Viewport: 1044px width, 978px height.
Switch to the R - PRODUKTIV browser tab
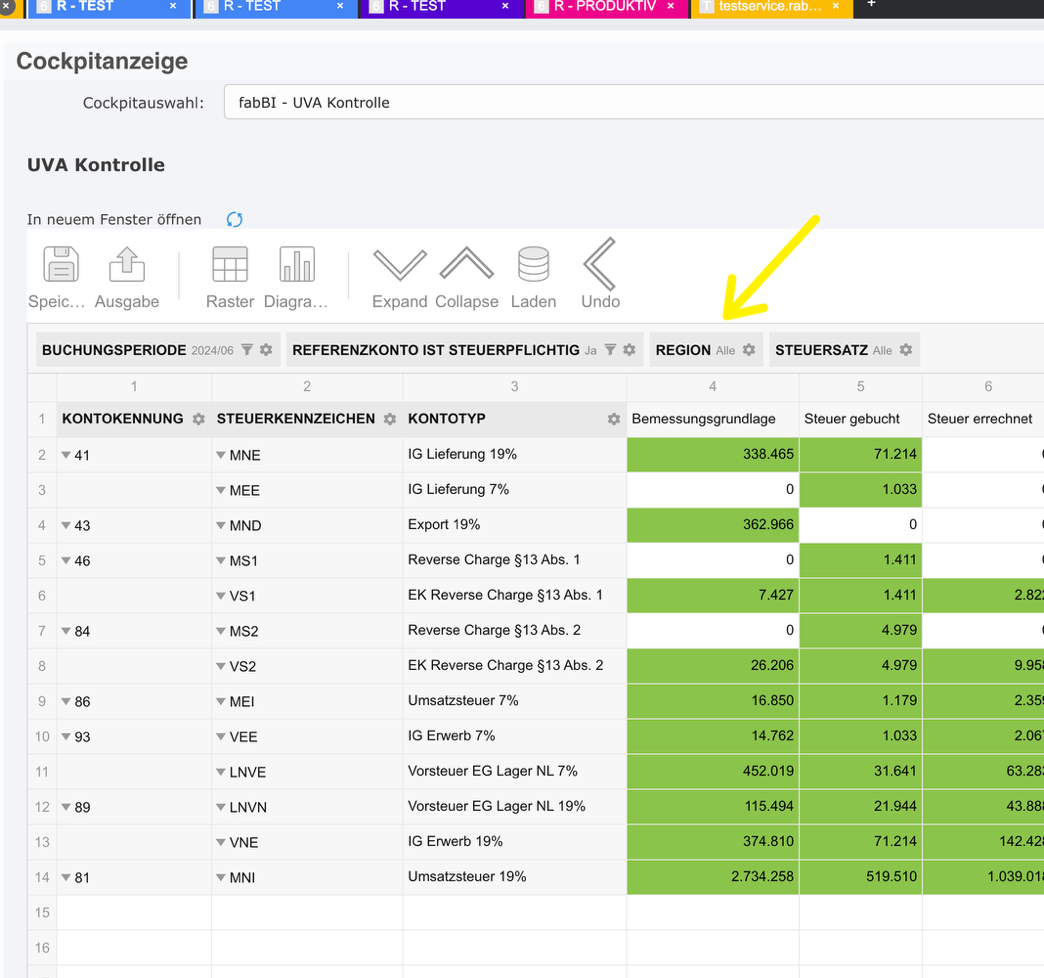click(606, 7)
